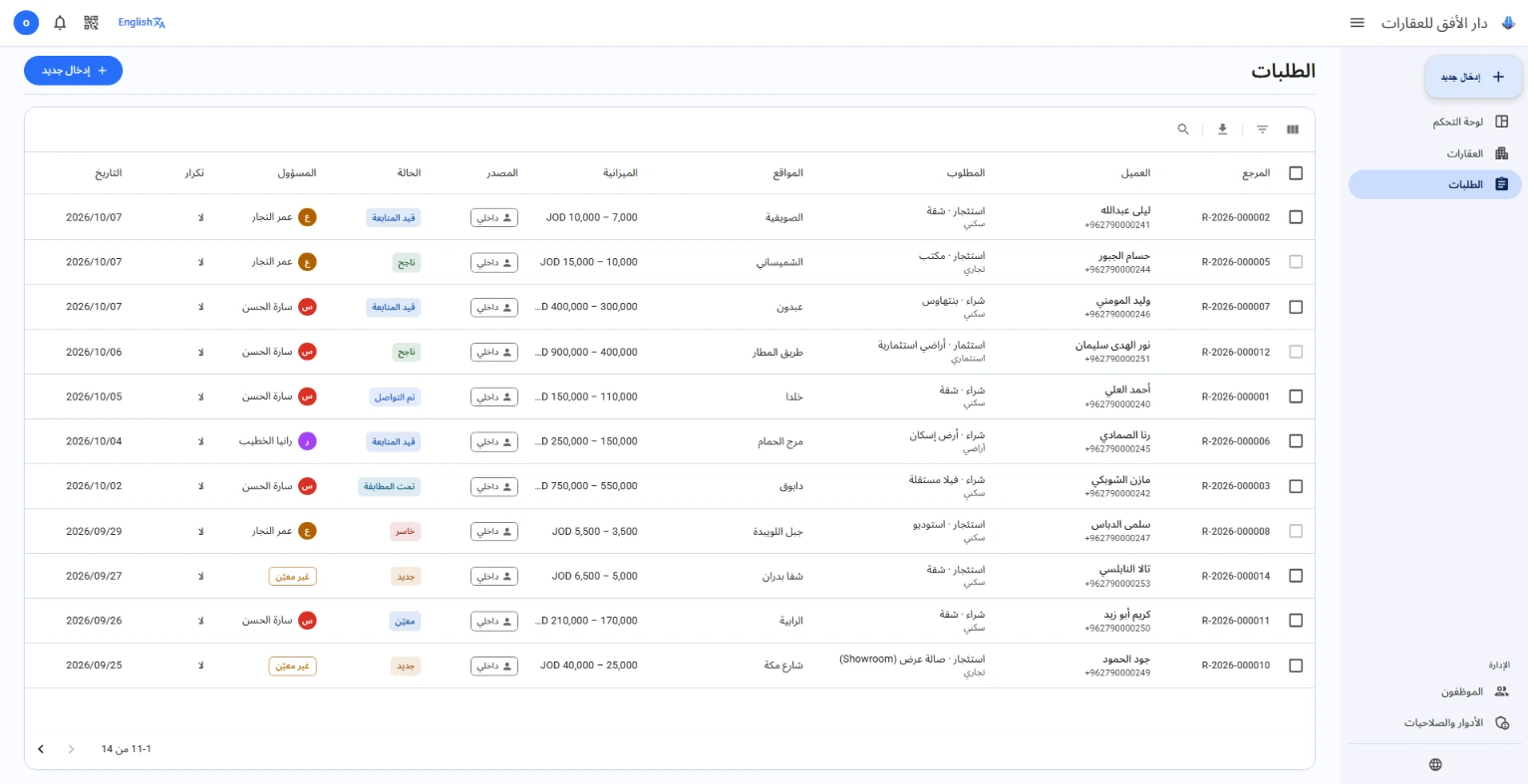This screenshot has height=784, width=1528.
Task: Select the row R-2026-000001 checkbox
Action: point(1296,396)
